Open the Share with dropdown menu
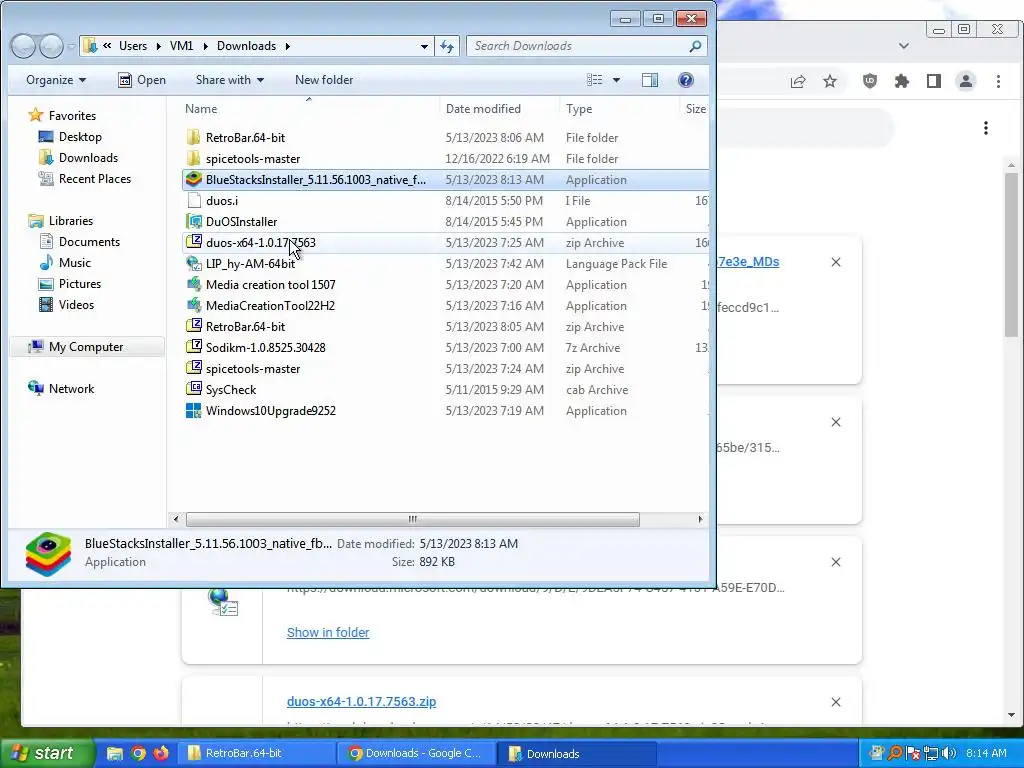Screen dimensions: 1024x768 click(230, 80)
